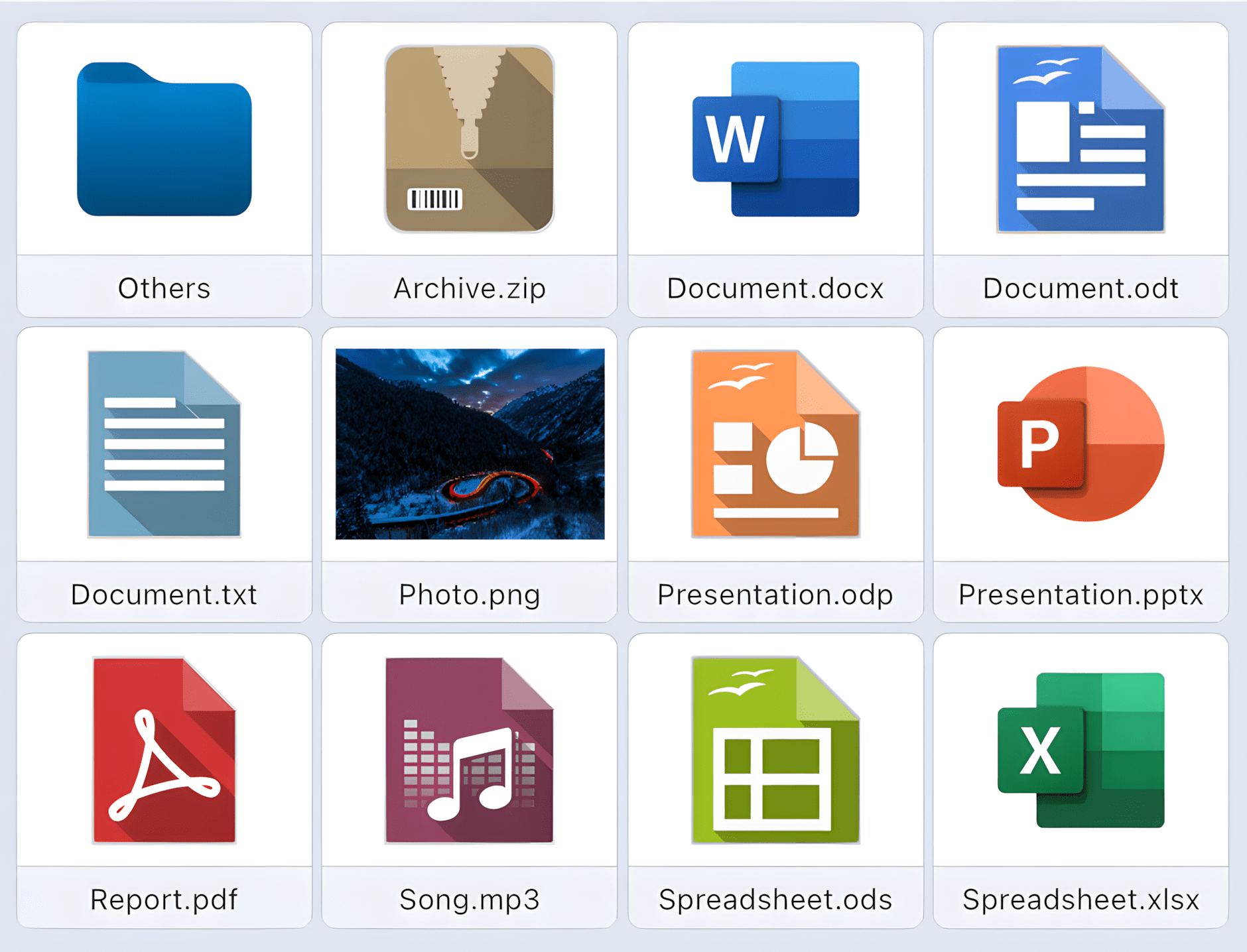1247x952 pixels.
Task: Click the "Presentation.pptx" filename label
Action: click(x=1081, y=595)
